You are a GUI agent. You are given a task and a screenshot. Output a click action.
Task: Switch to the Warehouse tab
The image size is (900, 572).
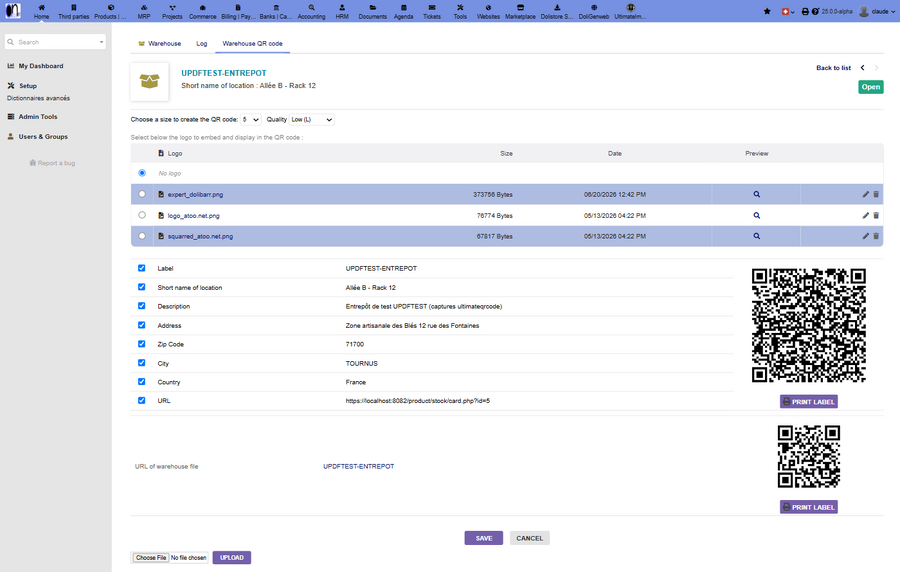(x=160, y=44)
